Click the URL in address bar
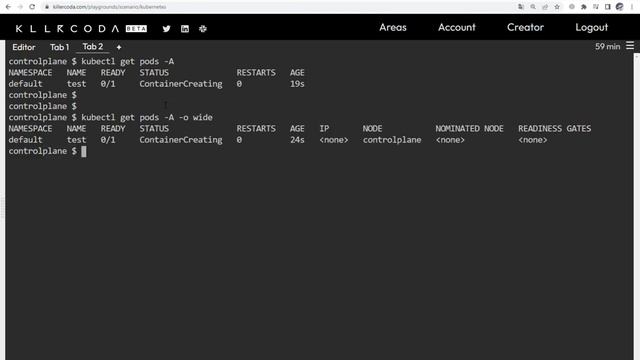Viewport: 640px width, 360px height. [109, 7]
